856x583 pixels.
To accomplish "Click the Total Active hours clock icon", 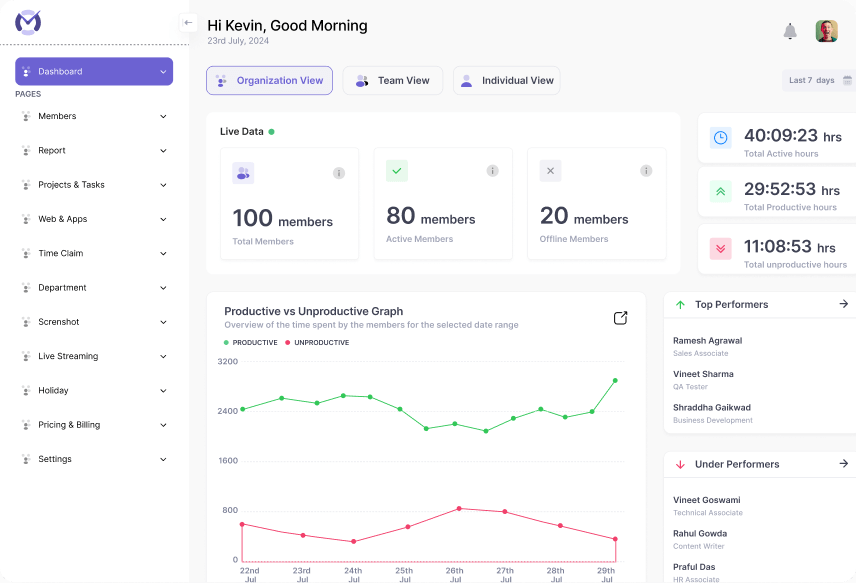I will point(721,138).
